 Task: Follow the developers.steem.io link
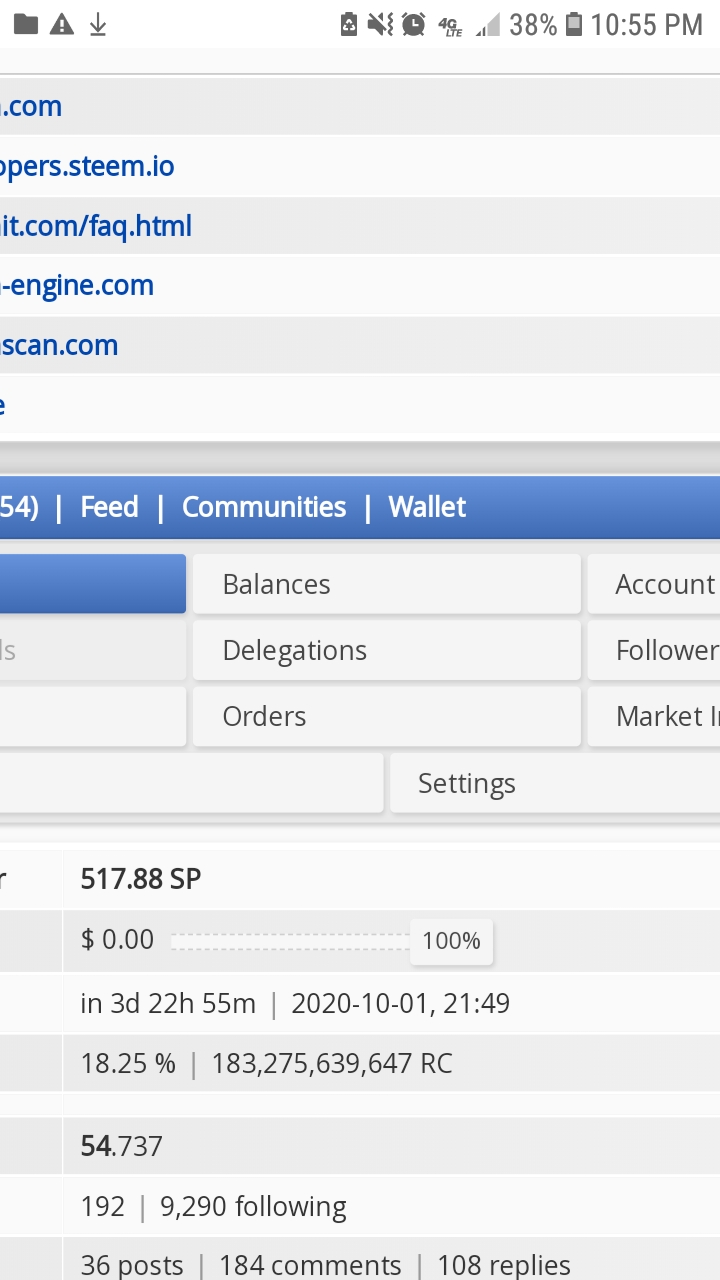87,166
